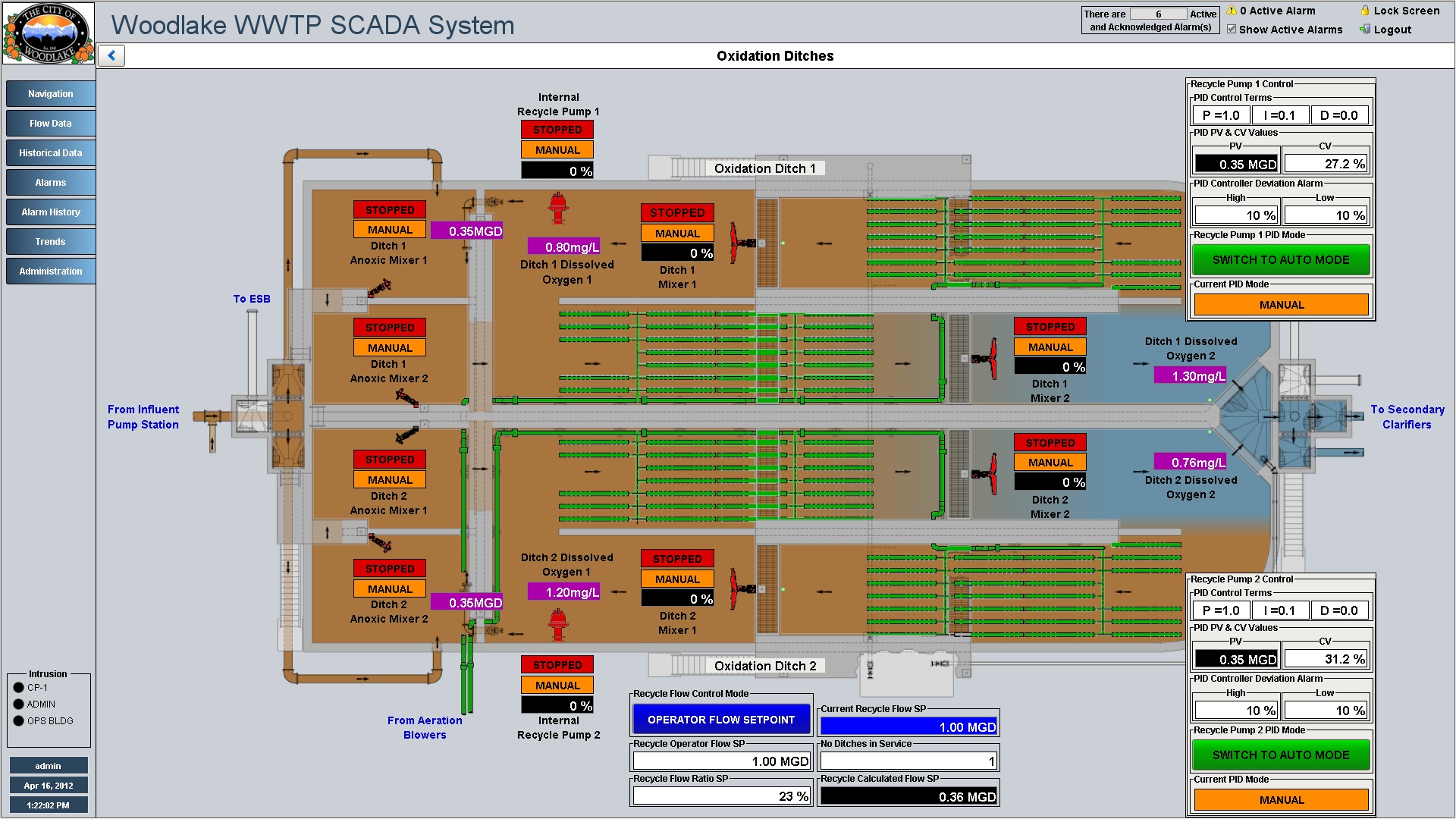Screen dimensions: 1456x819
Task: Click the back arrow button
Action: click(x=111, y=55)
